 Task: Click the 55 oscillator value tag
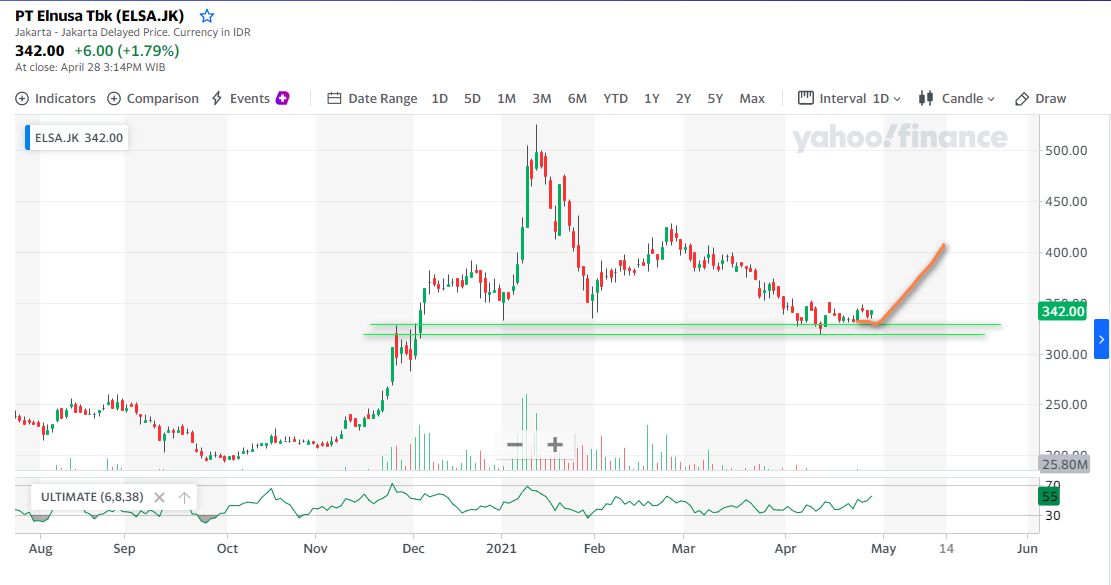(1049, 496)
